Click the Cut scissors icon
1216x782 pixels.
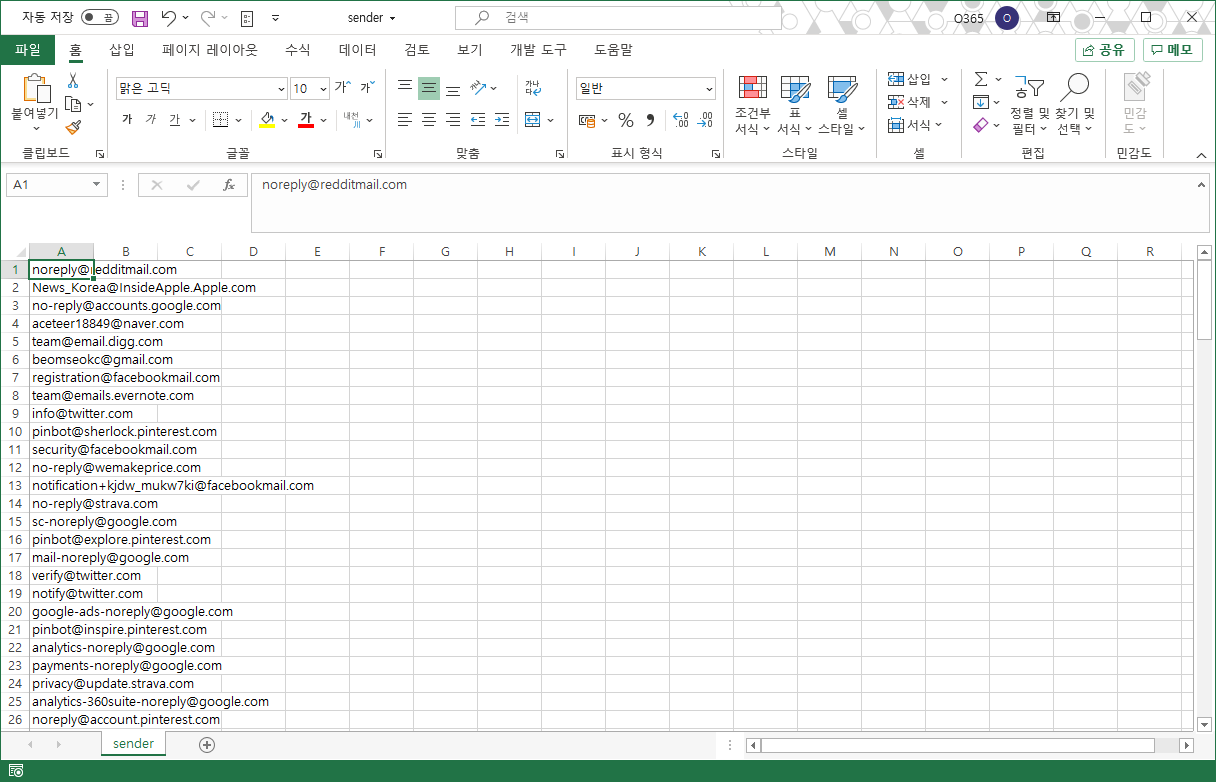click(73, 81)
